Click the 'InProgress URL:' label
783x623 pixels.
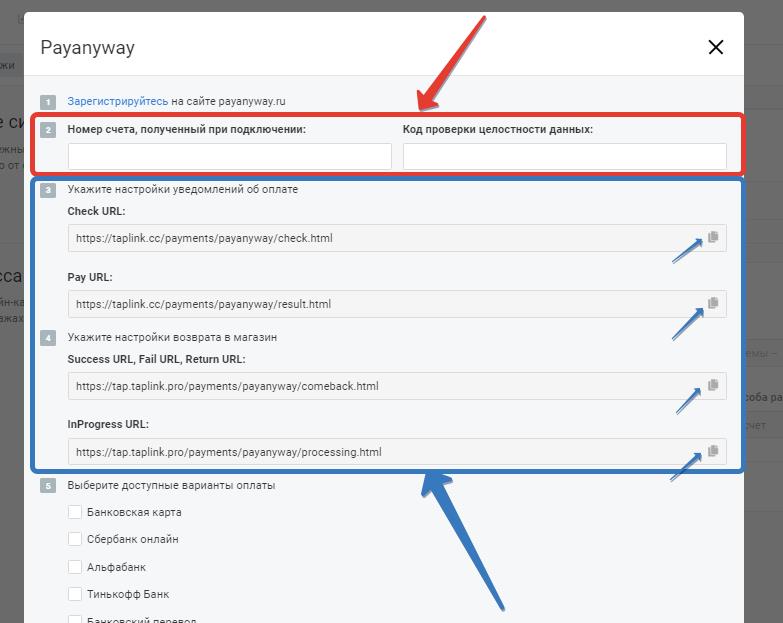(108, 424)
